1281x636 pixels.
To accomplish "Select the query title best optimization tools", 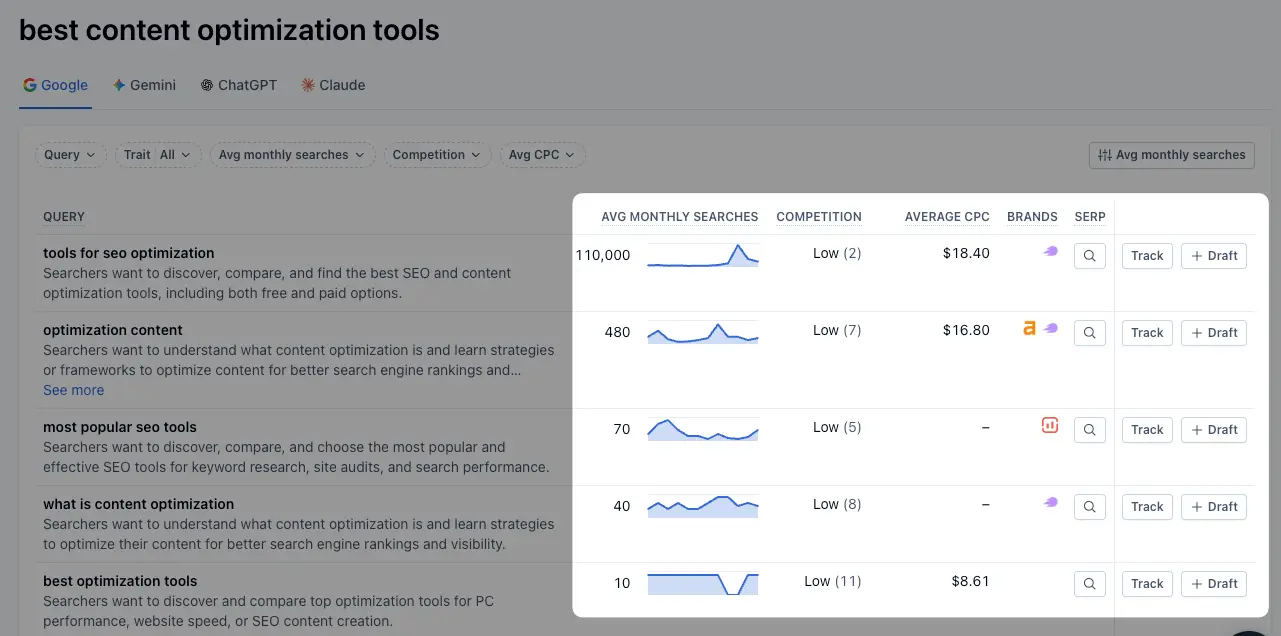I will coord(120,581).
